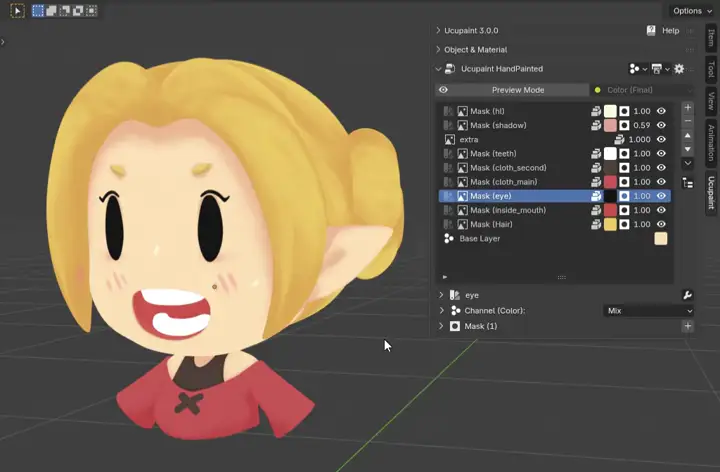Remove layer with minus button
Screen dimensions: 720x472
click(688, 121)
